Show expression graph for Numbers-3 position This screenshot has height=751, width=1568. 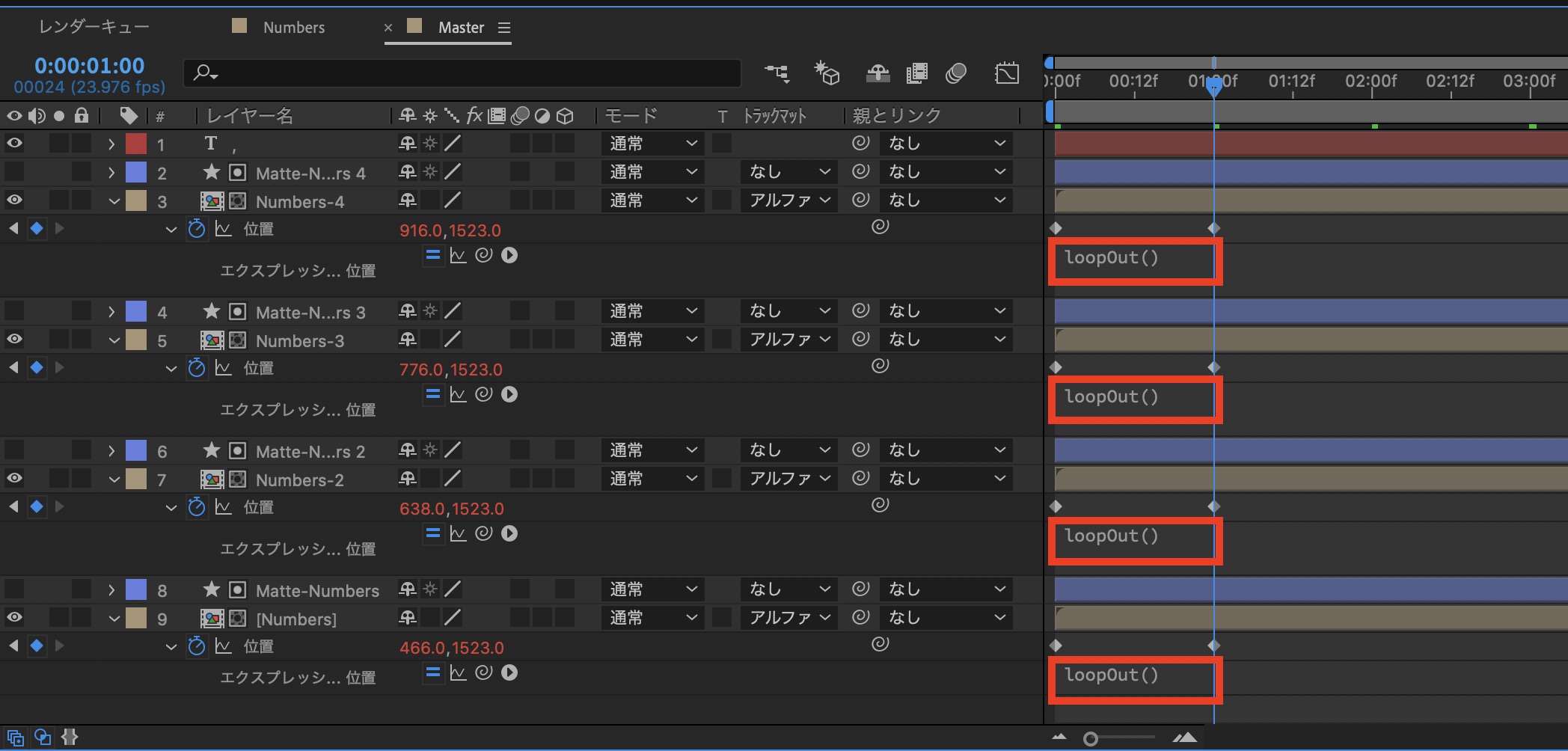[x=458, y=394]
